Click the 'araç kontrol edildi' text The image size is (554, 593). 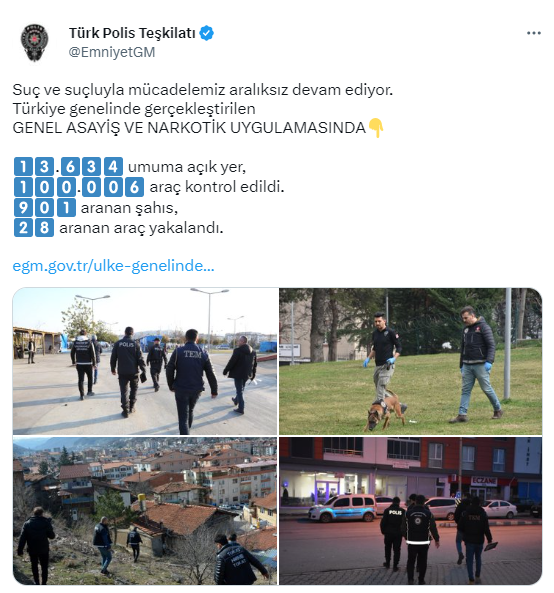(217, 187)
